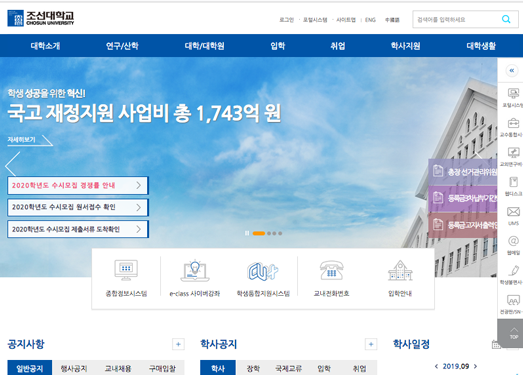Click the search magnifier icon
The height and width of the screenshot is (375, 523).
(506, 19)
